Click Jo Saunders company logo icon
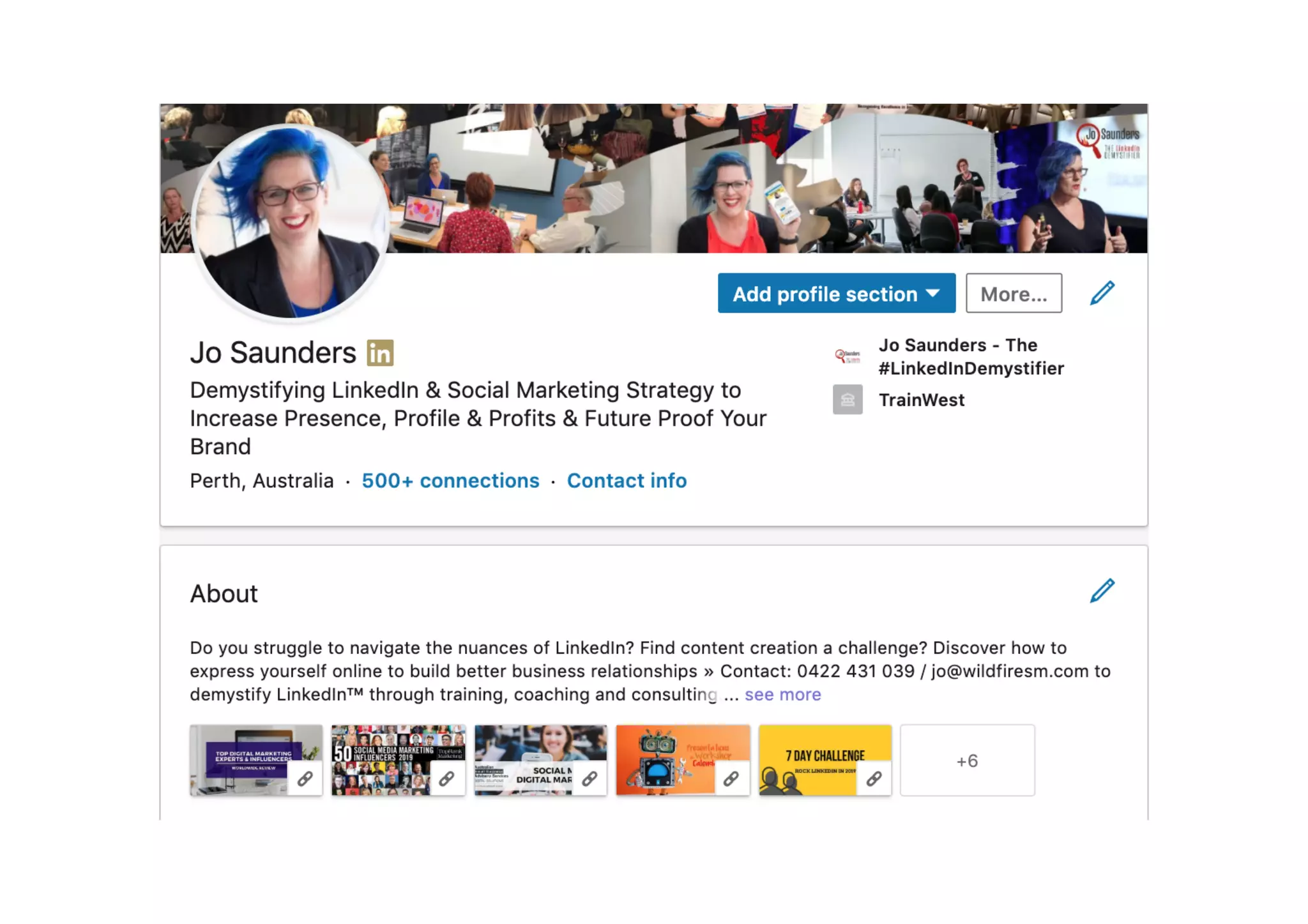Viewport: 1308px width, 924px height. pos(848,356)
